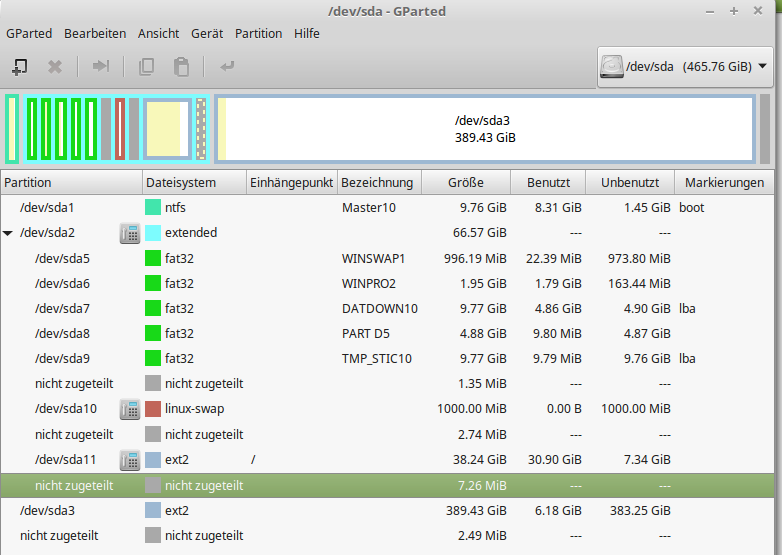Select the sda11 ext2 block in map
This screenshot has width=782, height=555.
click(168, 129)
